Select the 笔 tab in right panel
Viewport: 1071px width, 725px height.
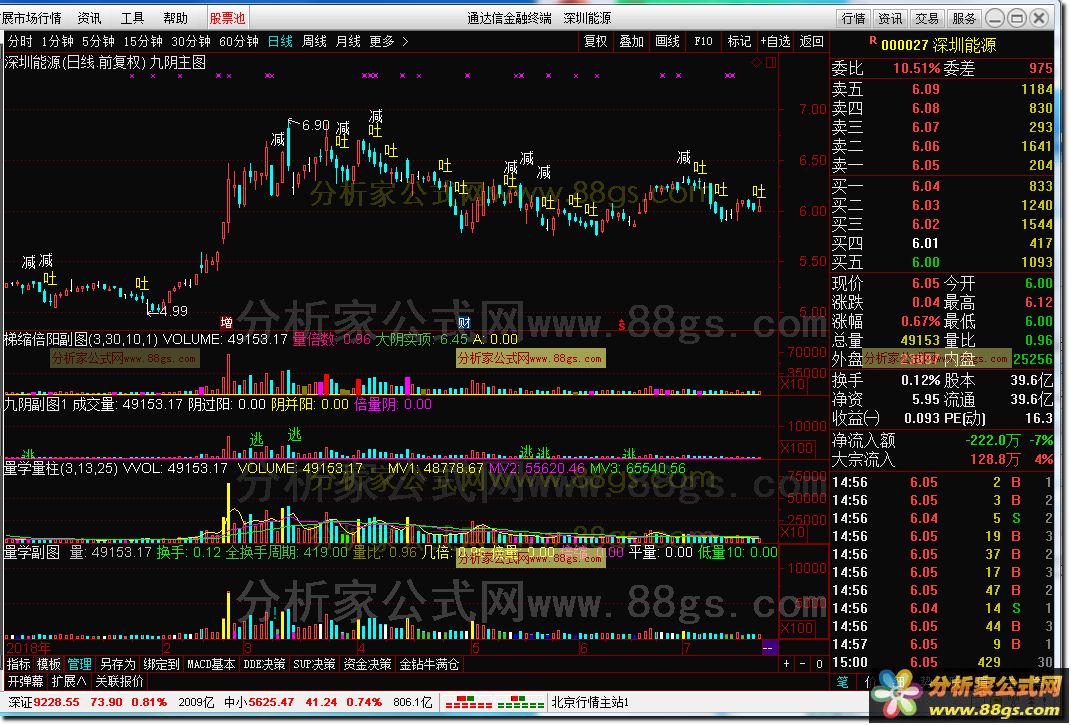point(843,682)
